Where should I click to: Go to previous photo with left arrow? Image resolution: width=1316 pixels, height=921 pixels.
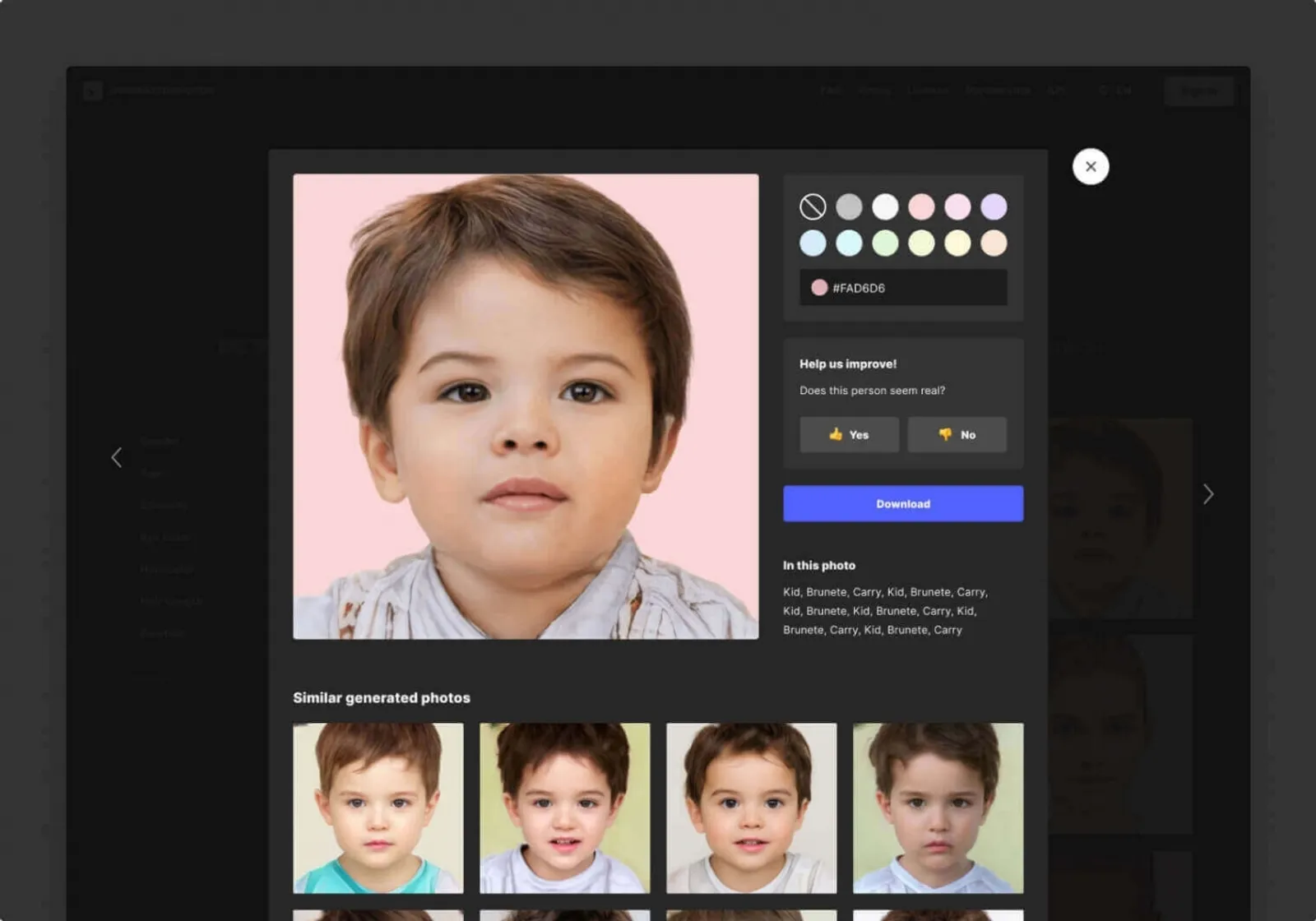117,457
